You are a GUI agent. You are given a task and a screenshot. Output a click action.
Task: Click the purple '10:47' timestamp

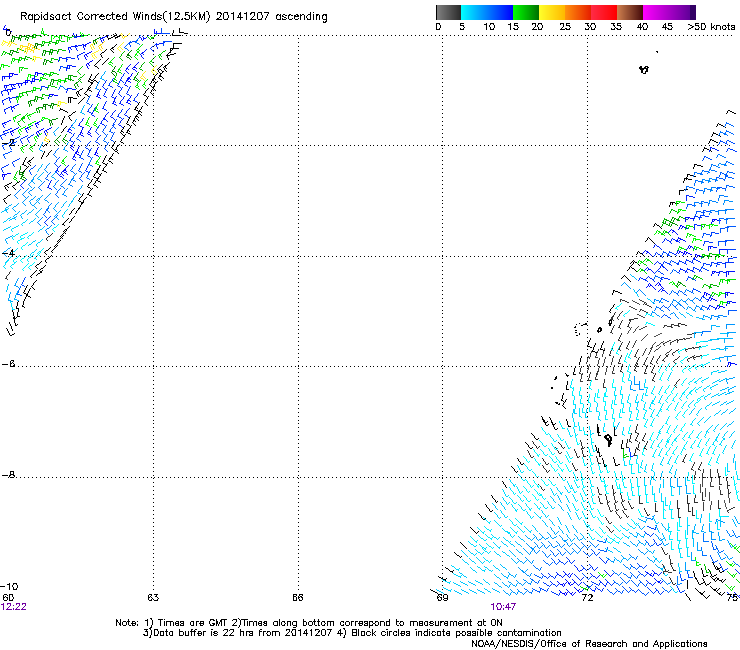503,607
